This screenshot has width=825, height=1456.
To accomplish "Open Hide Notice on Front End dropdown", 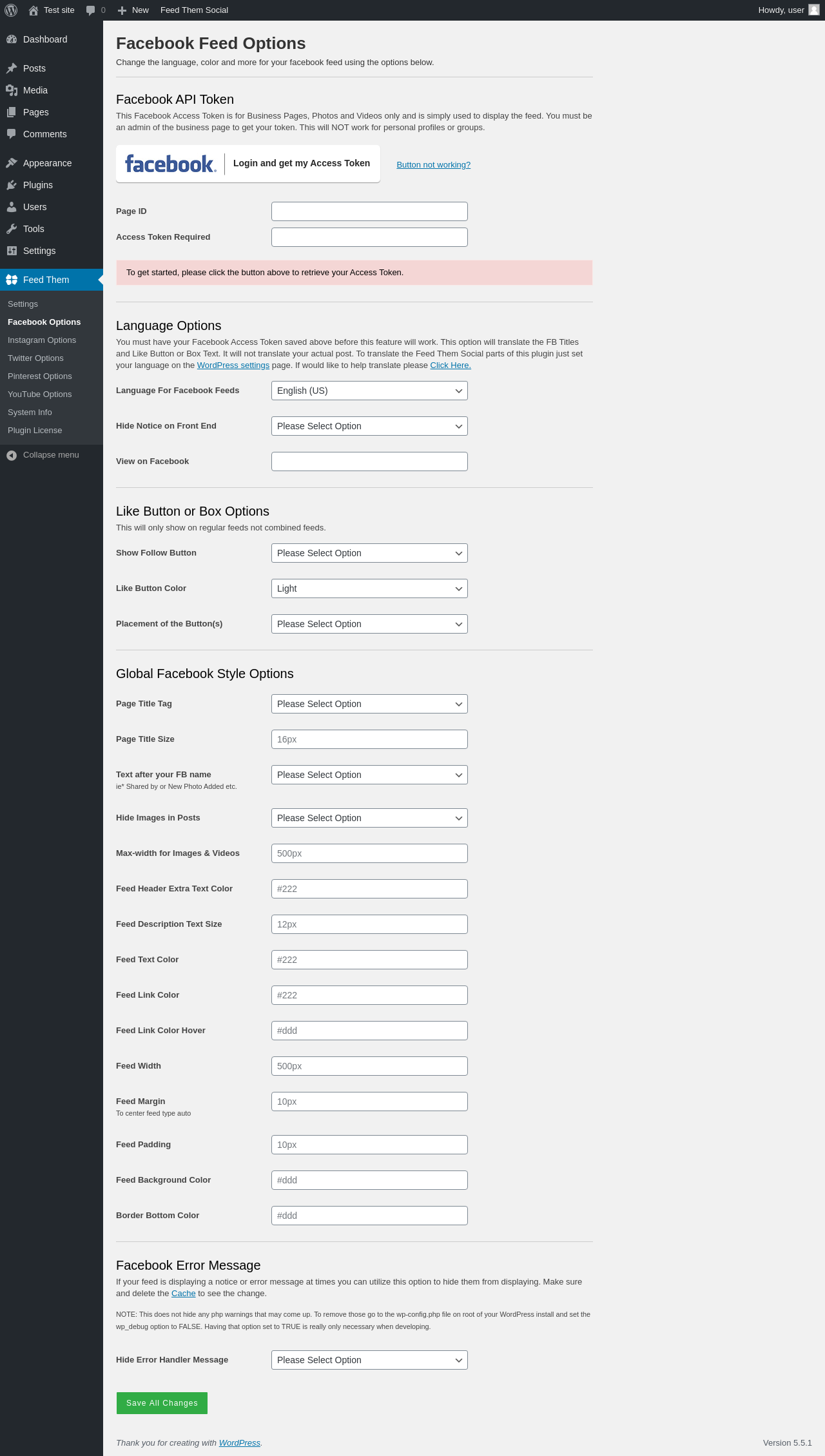I will (x=369, y=426).
